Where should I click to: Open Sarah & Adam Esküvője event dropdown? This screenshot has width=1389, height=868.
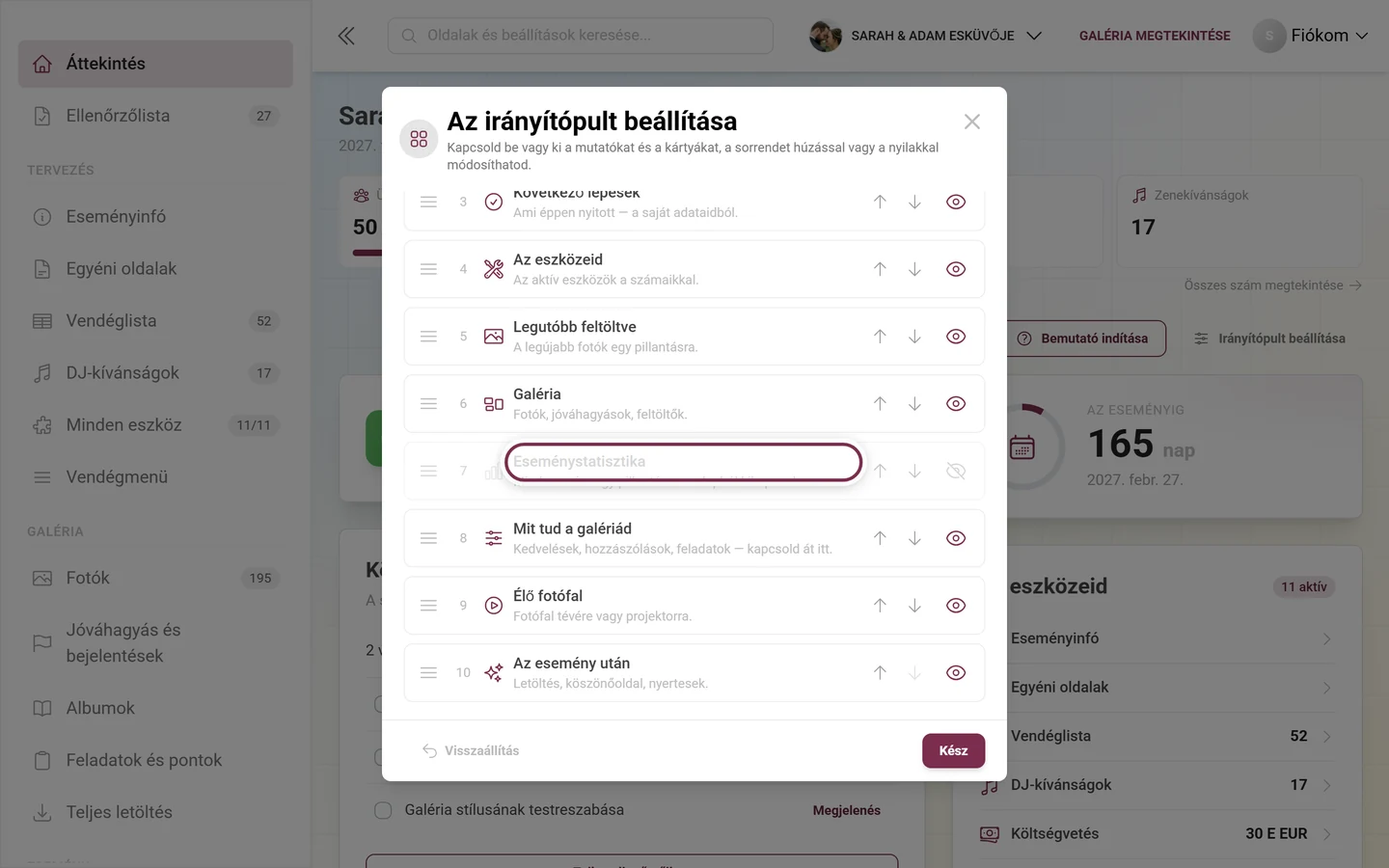[x=926, y=36]
